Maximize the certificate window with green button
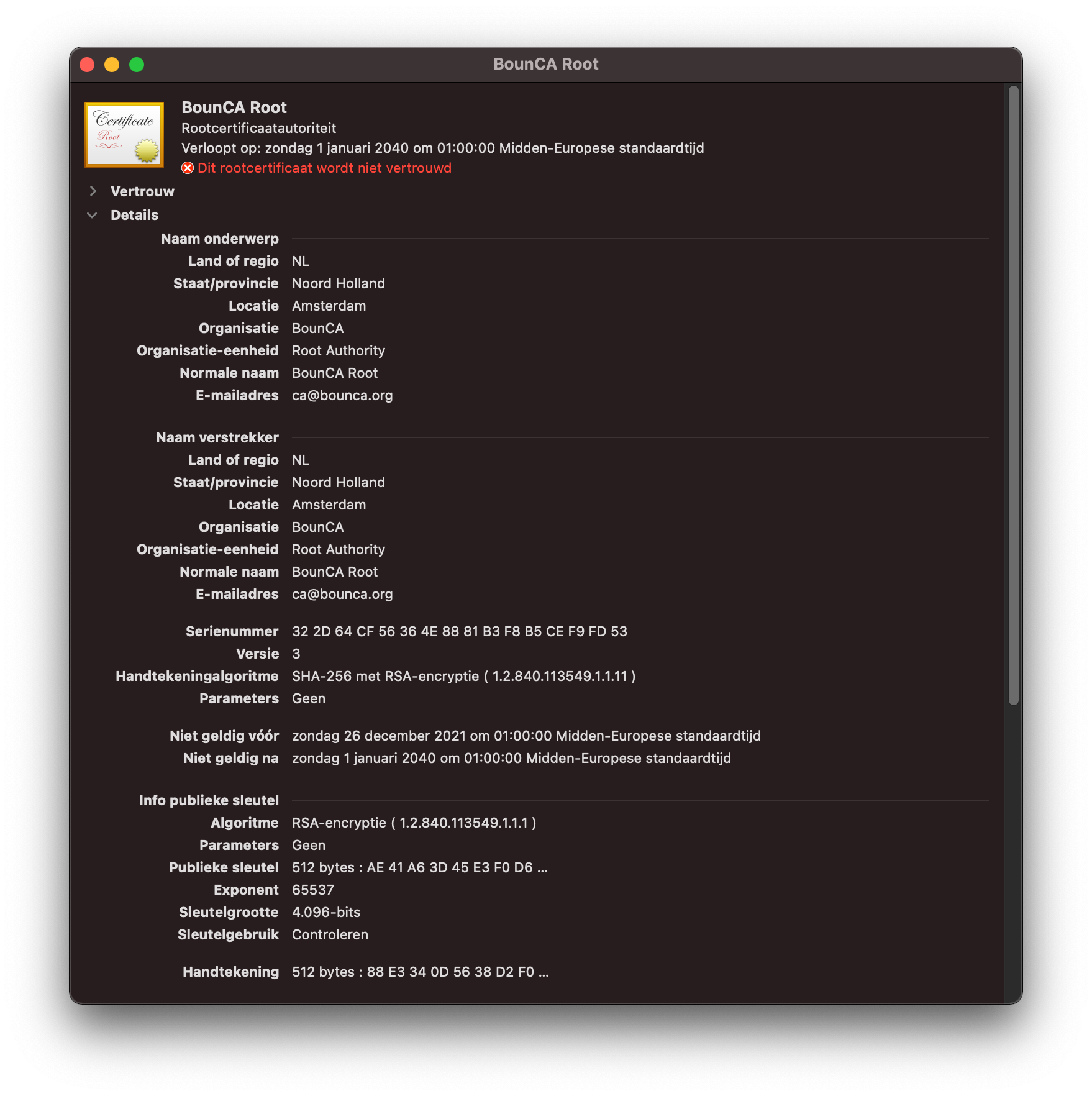1092x1096 pixels. click(x=137, y=65)
